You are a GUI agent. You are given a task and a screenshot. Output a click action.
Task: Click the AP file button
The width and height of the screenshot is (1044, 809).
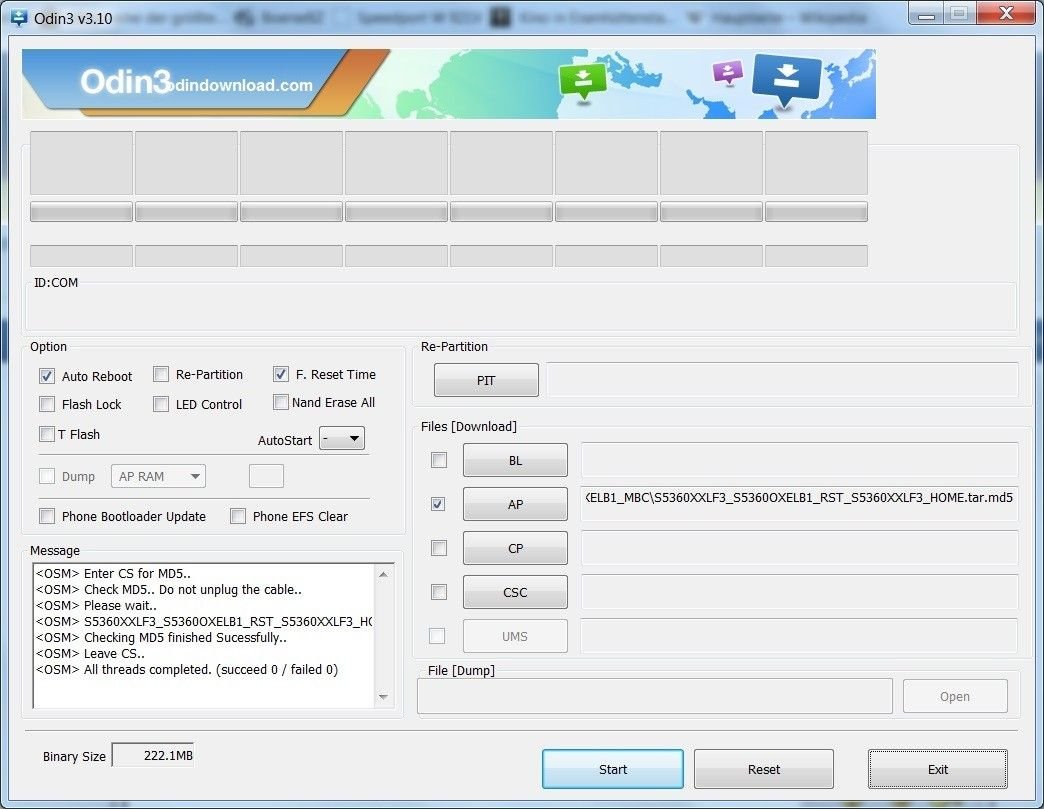click(x=515, y=504)
